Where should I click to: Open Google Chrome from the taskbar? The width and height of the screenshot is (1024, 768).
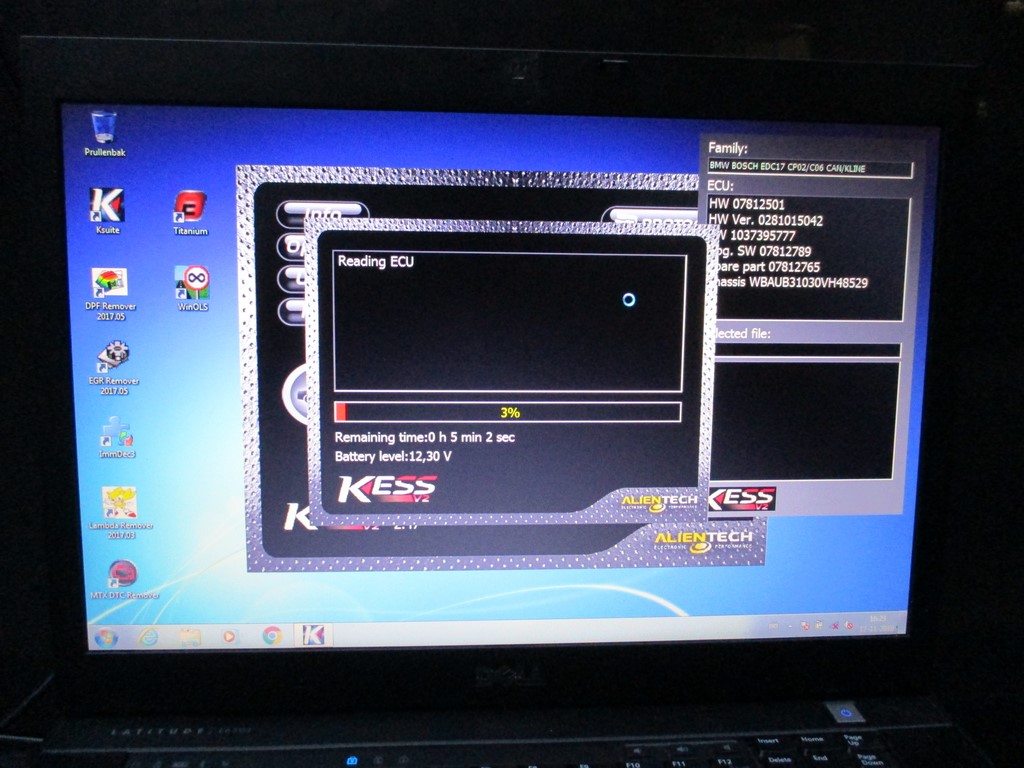[x=272, y=635]
